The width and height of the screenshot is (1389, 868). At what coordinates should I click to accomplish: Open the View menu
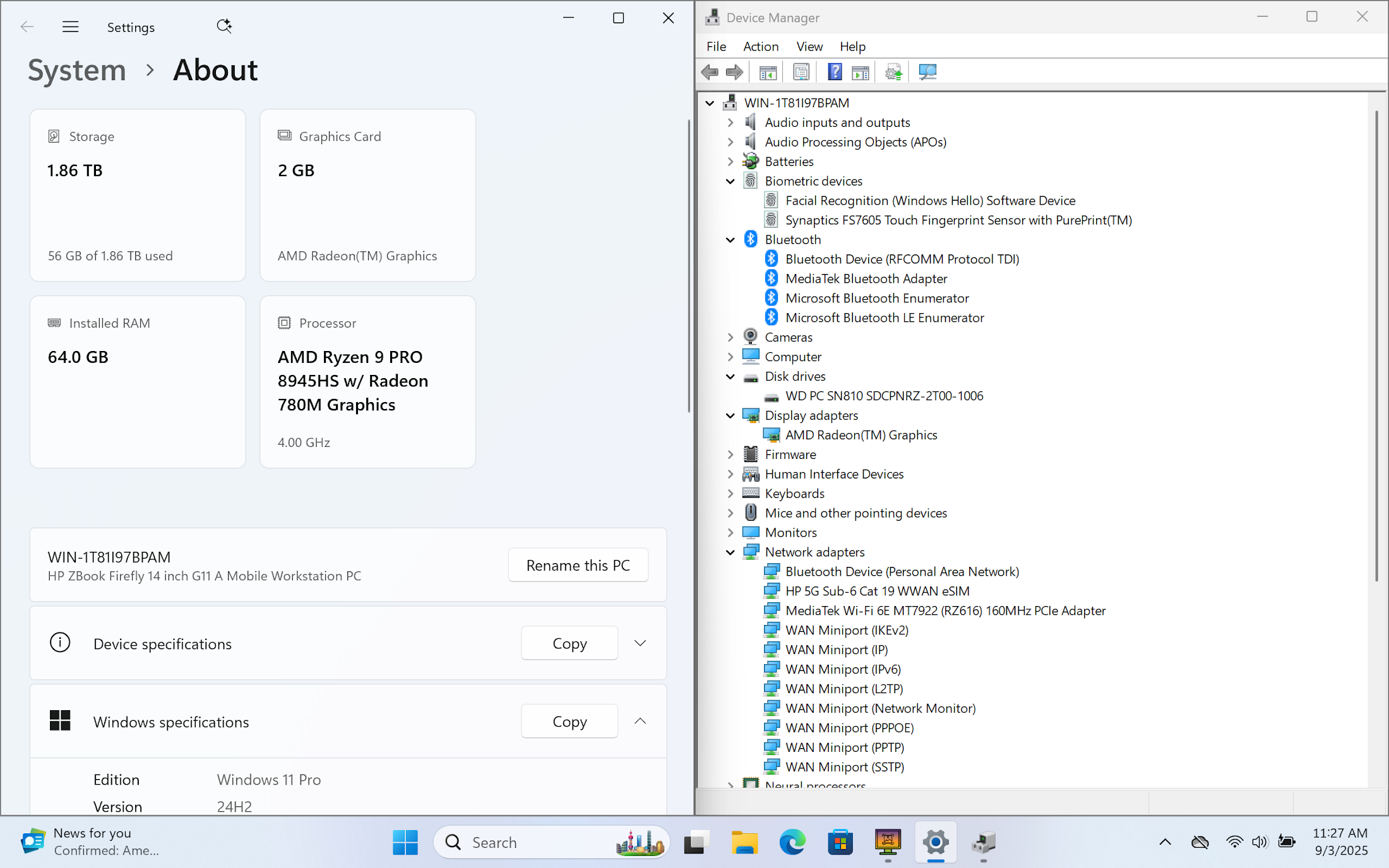(809, 46)
